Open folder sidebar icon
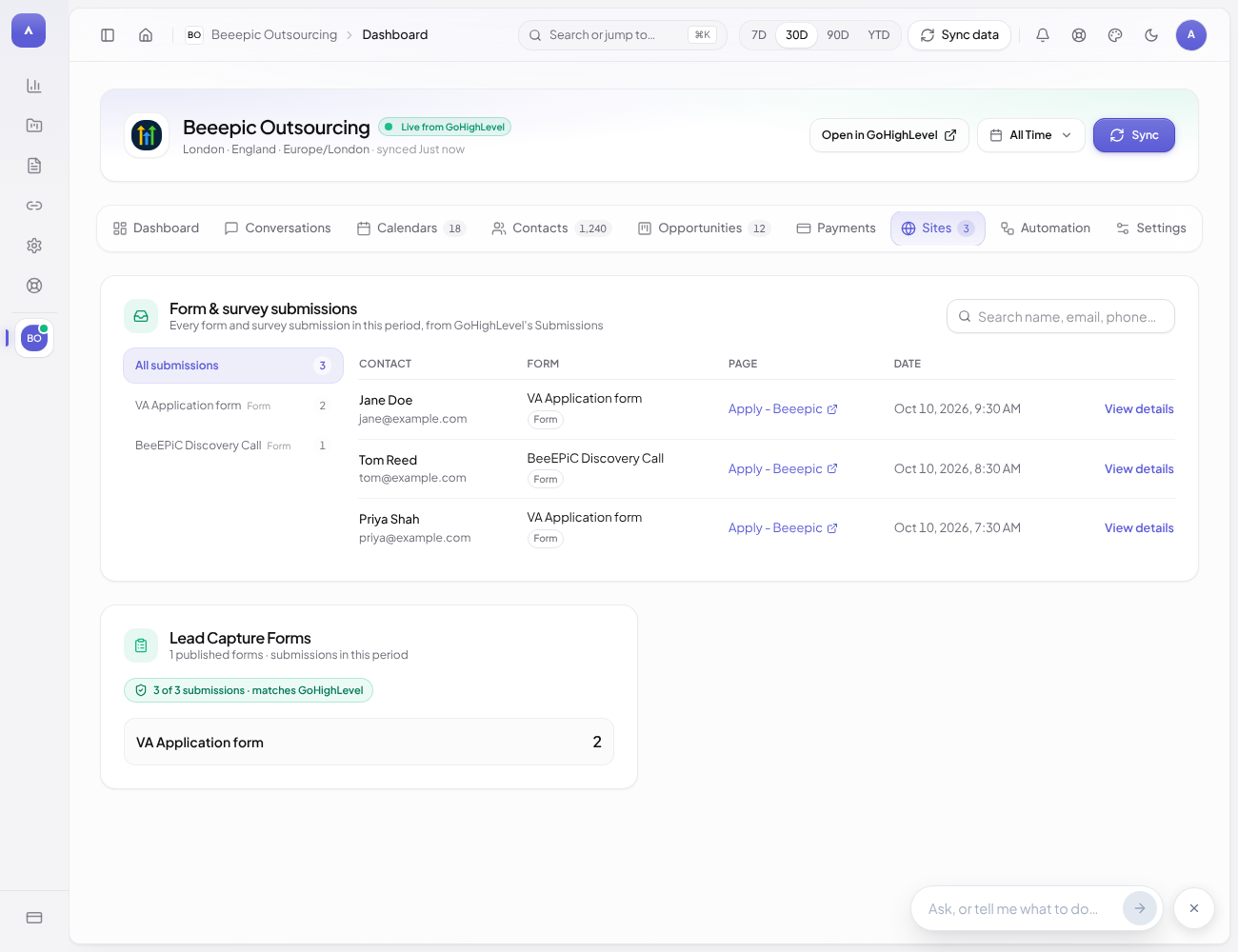 tap(34, 126)
